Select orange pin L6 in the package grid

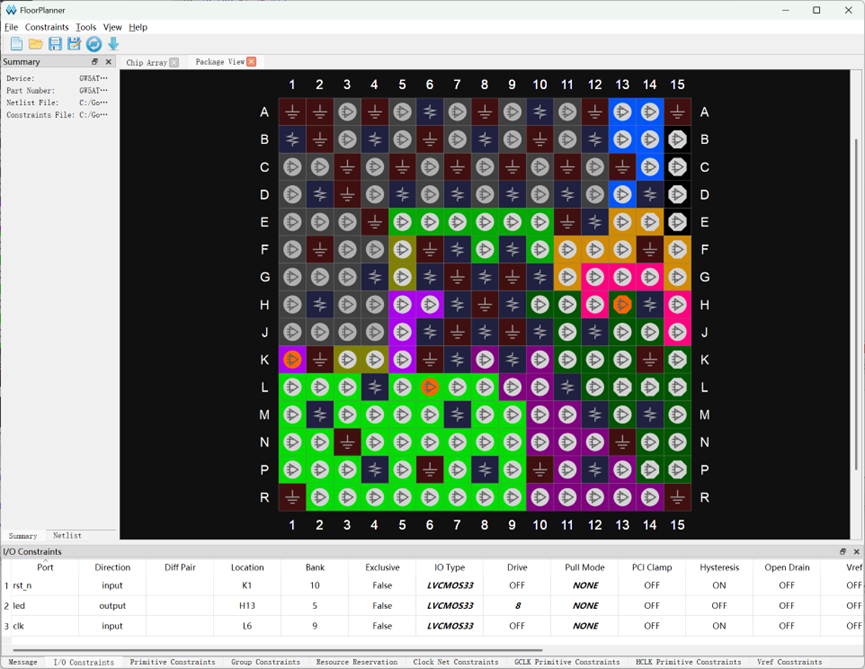[x=430, y=387]
